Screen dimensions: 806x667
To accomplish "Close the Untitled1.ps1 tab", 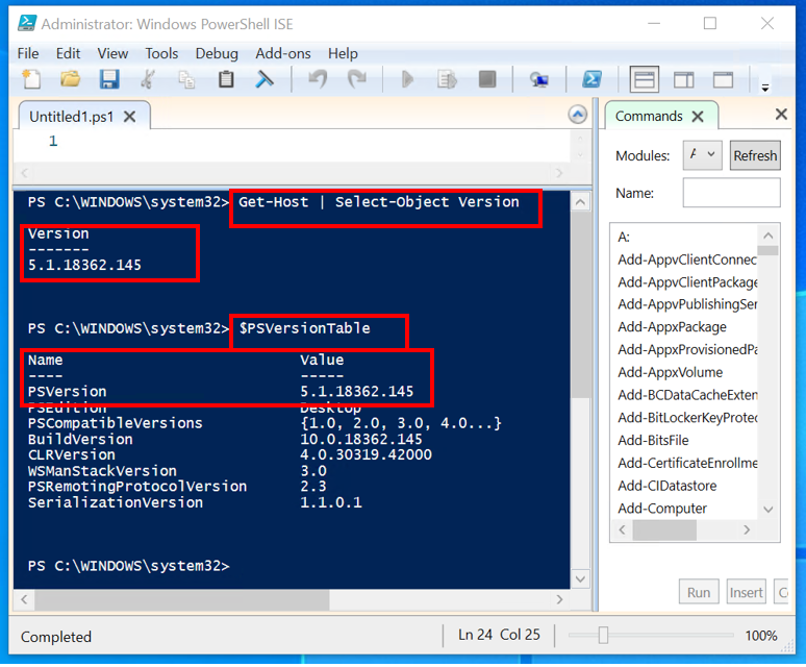I will pyautogui.click(x=130, y=117).
